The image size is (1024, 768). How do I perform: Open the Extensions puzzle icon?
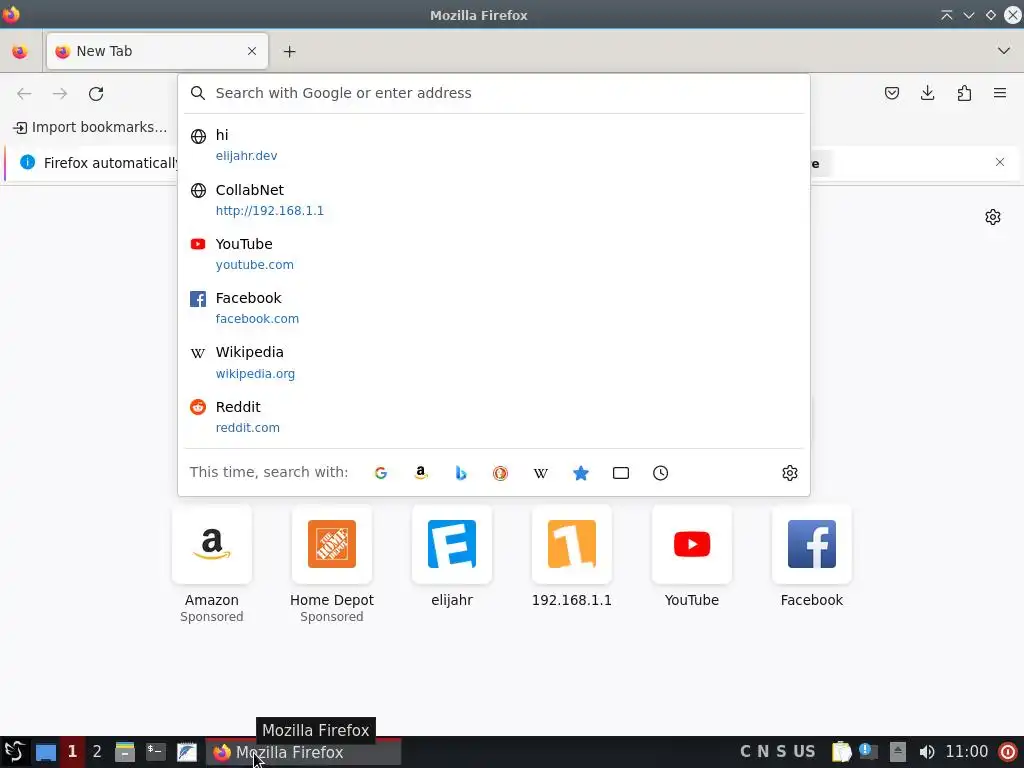pyautogui.click(x=964, y=93)
